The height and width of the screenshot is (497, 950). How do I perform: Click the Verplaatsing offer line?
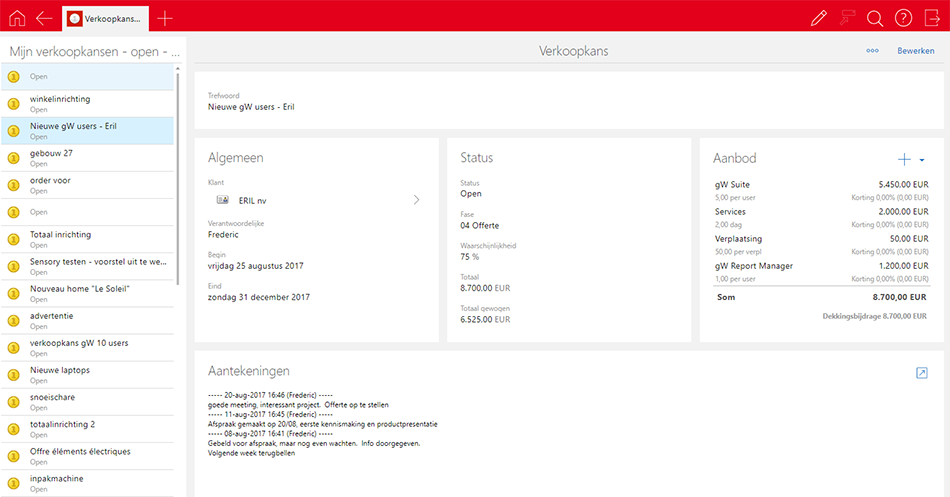[821, 245]
